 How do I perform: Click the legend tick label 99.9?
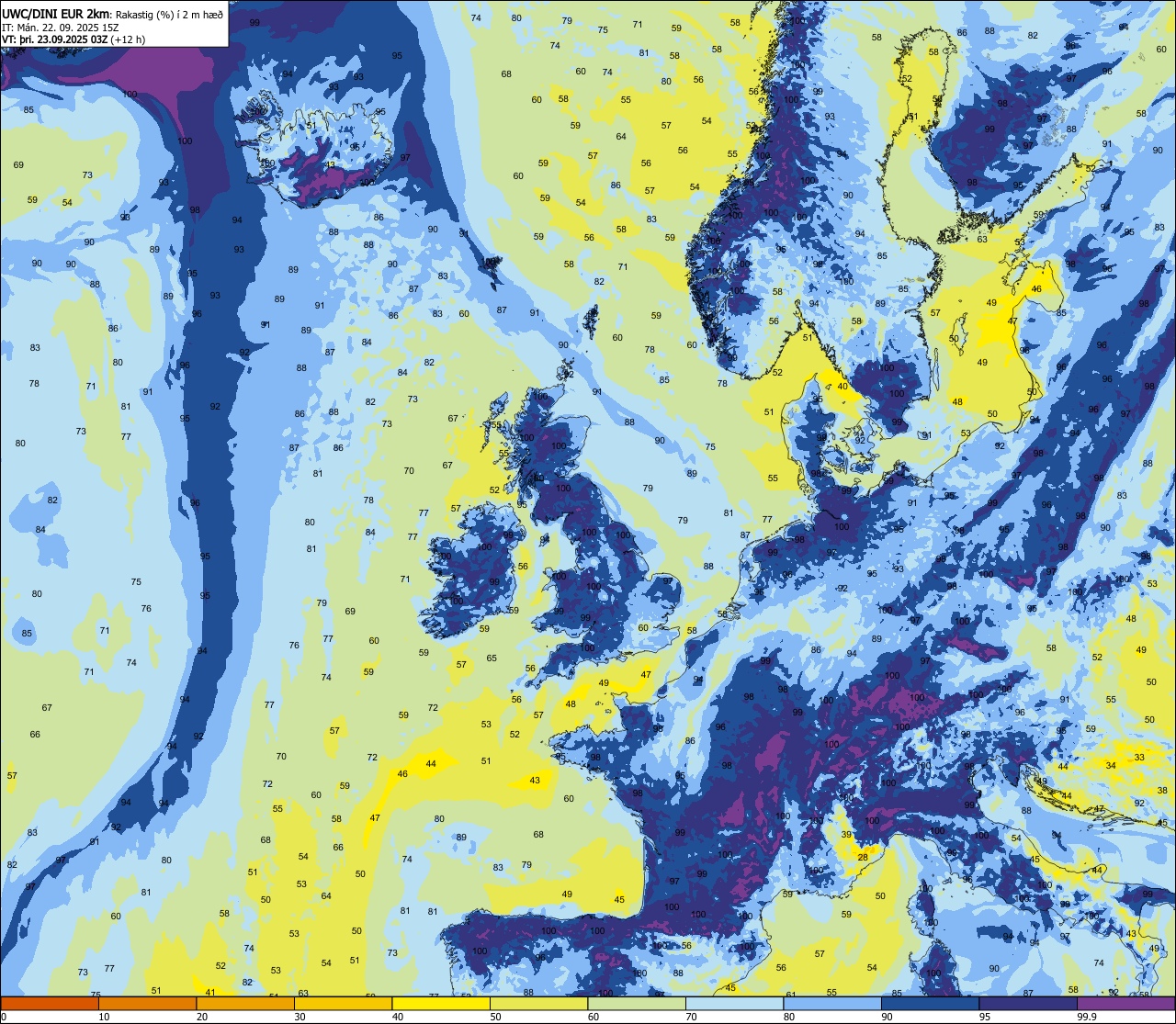(x=1087, y=1017)
